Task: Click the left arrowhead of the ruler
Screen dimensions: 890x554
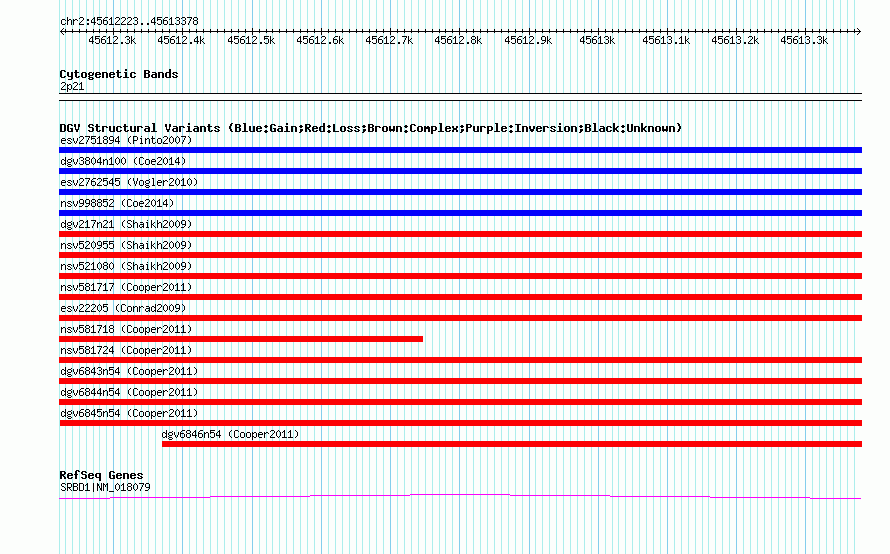Action: point(62,32)
